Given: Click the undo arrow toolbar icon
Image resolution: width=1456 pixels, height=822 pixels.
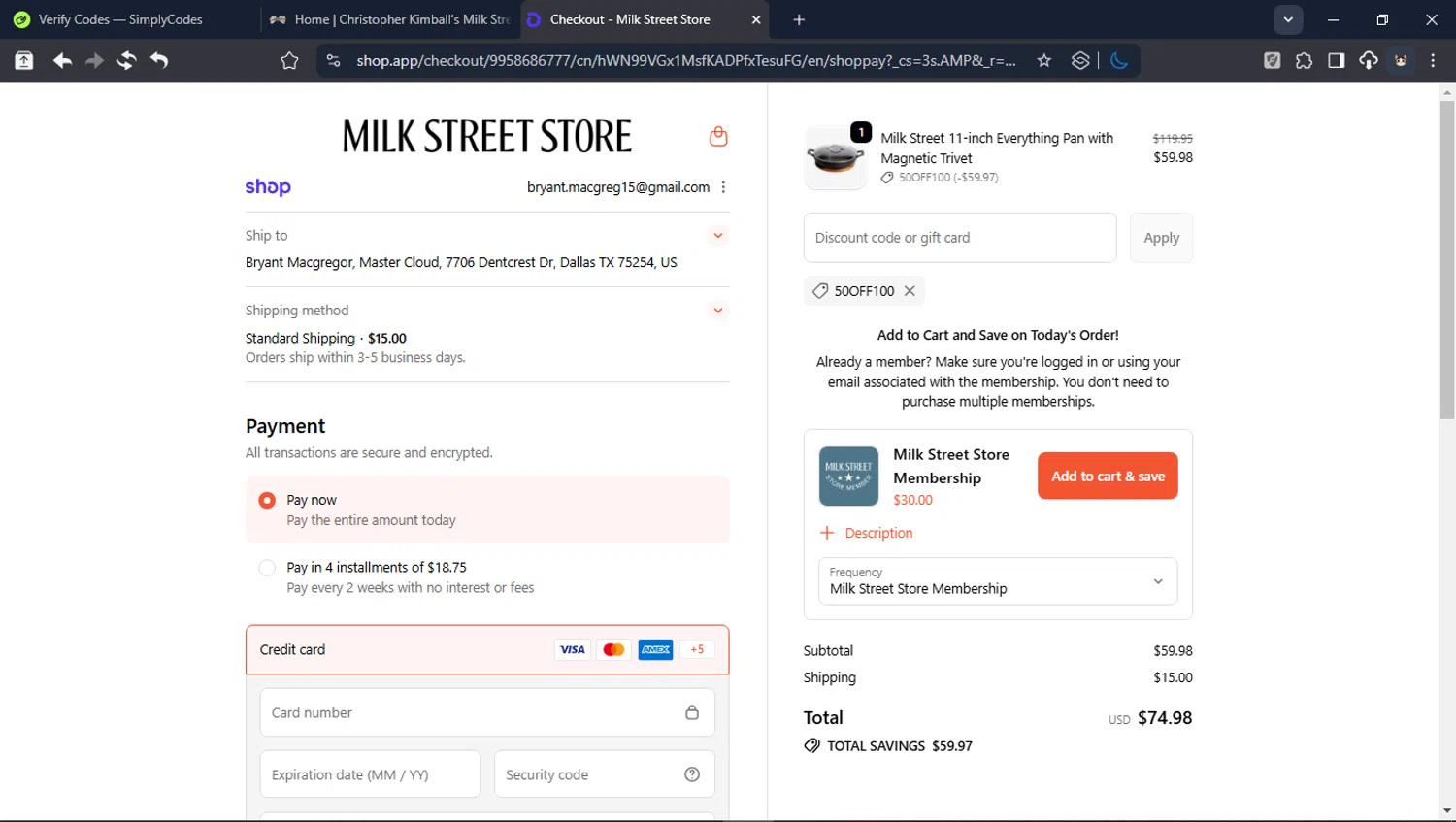Looking at the screenshot, I should (159, 61).
